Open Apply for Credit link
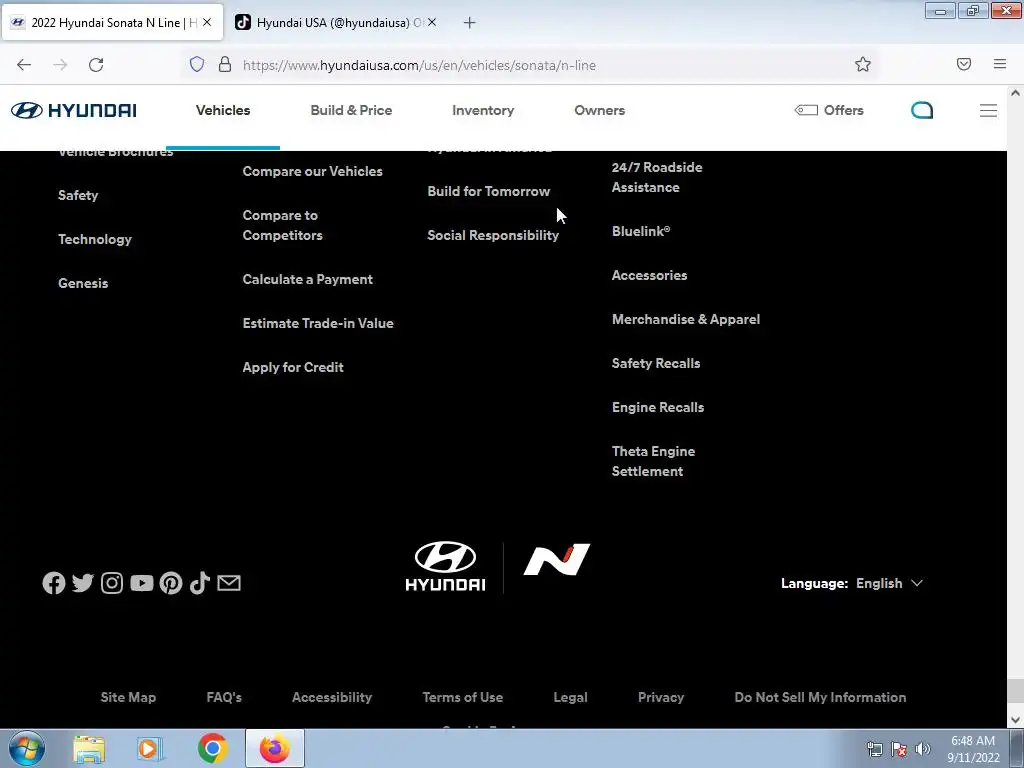This screenshot has width=1024, height=768. pyautogui.click(x=293, y=368)
